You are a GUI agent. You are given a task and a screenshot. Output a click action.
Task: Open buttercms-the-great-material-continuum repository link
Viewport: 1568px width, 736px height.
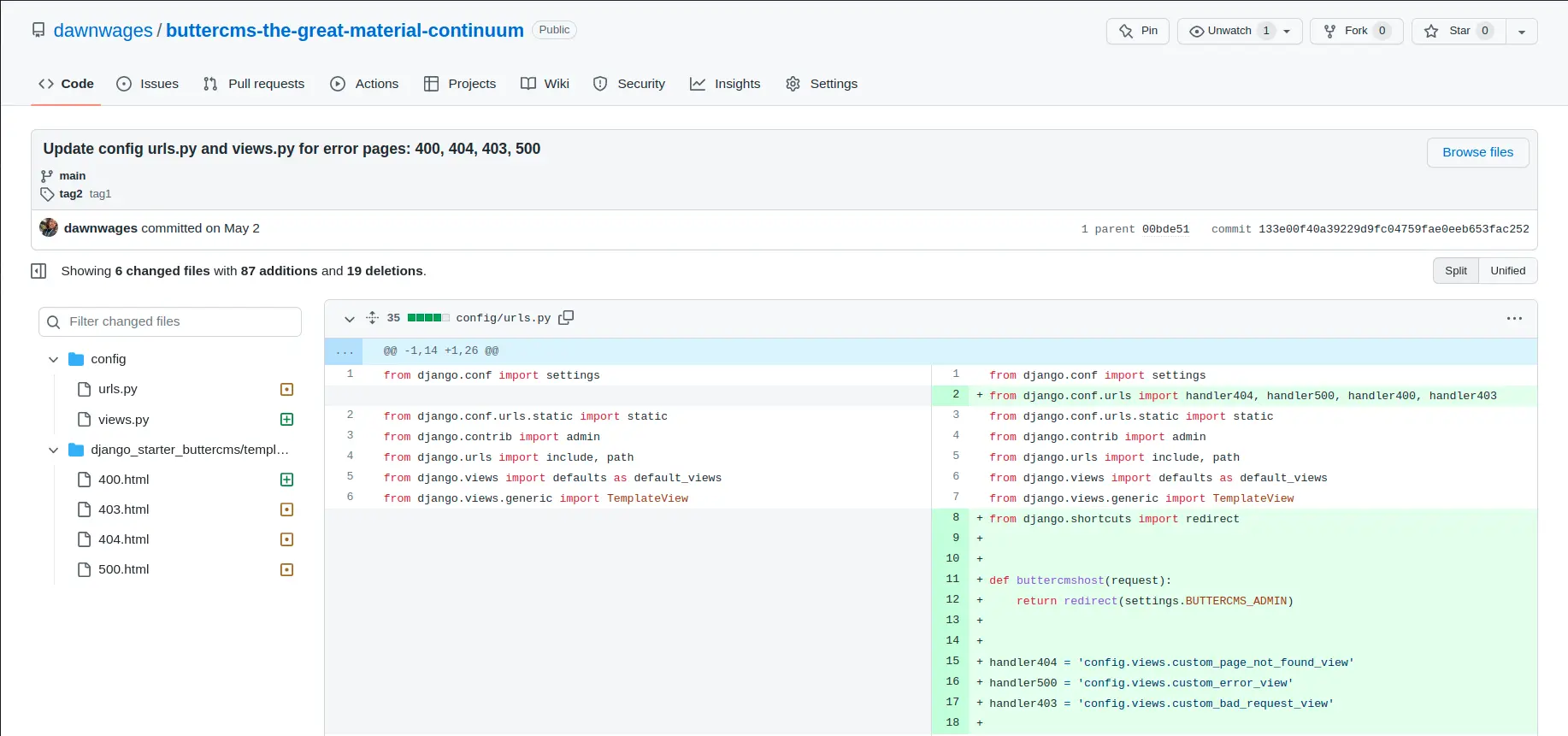345,31
